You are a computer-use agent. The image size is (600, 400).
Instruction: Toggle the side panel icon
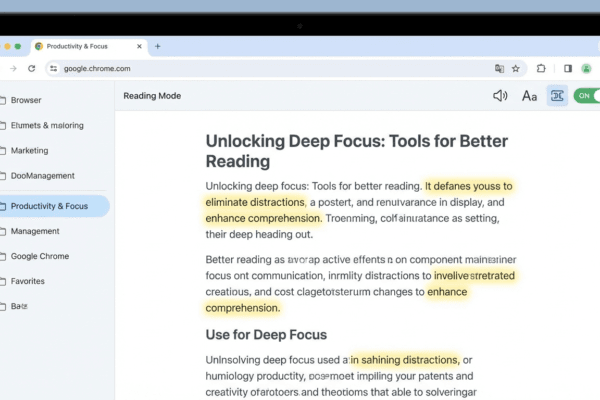coord(568,69)
